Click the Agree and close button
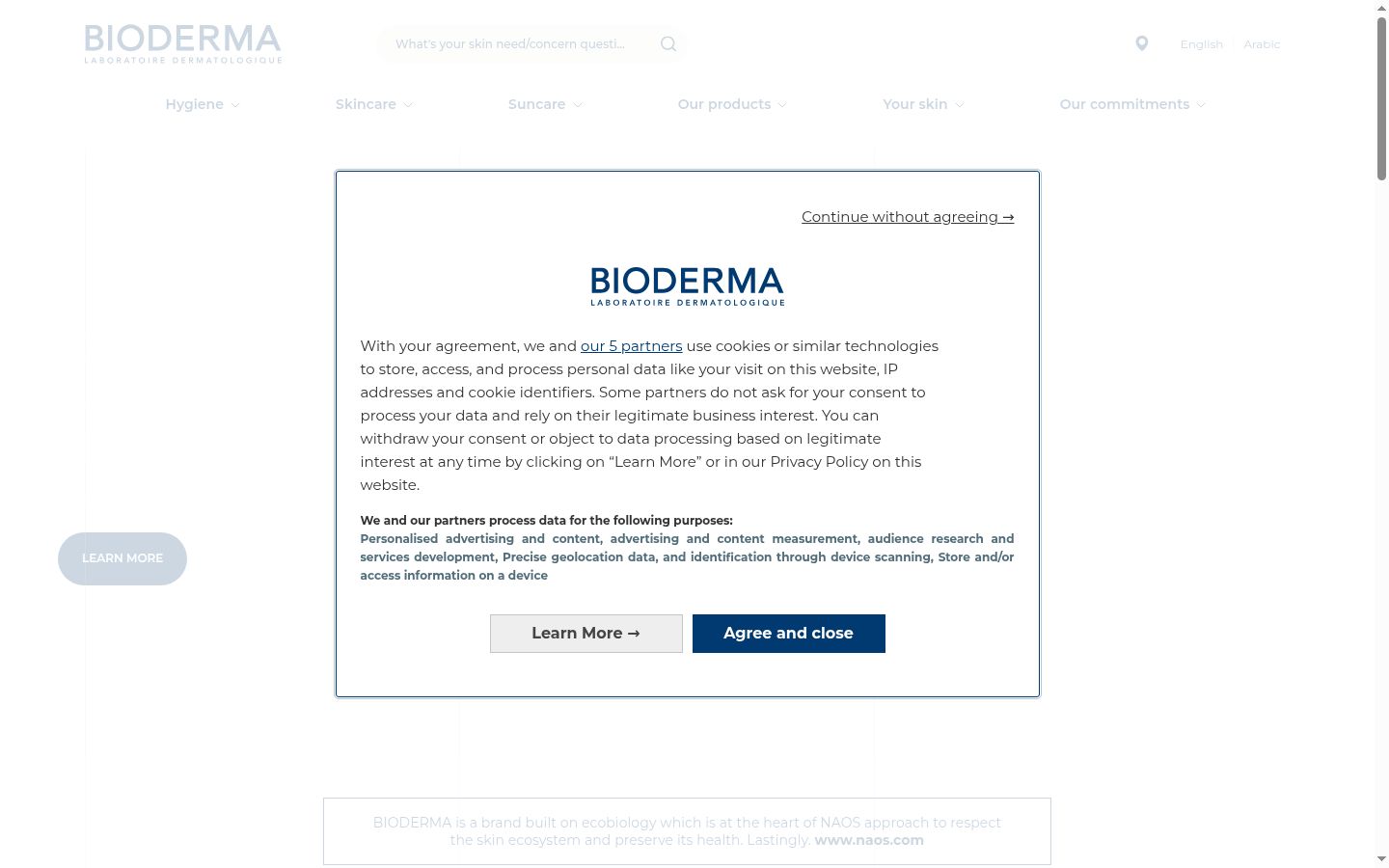The height and width of the screenshot is (868, 1389). (788, 634)
